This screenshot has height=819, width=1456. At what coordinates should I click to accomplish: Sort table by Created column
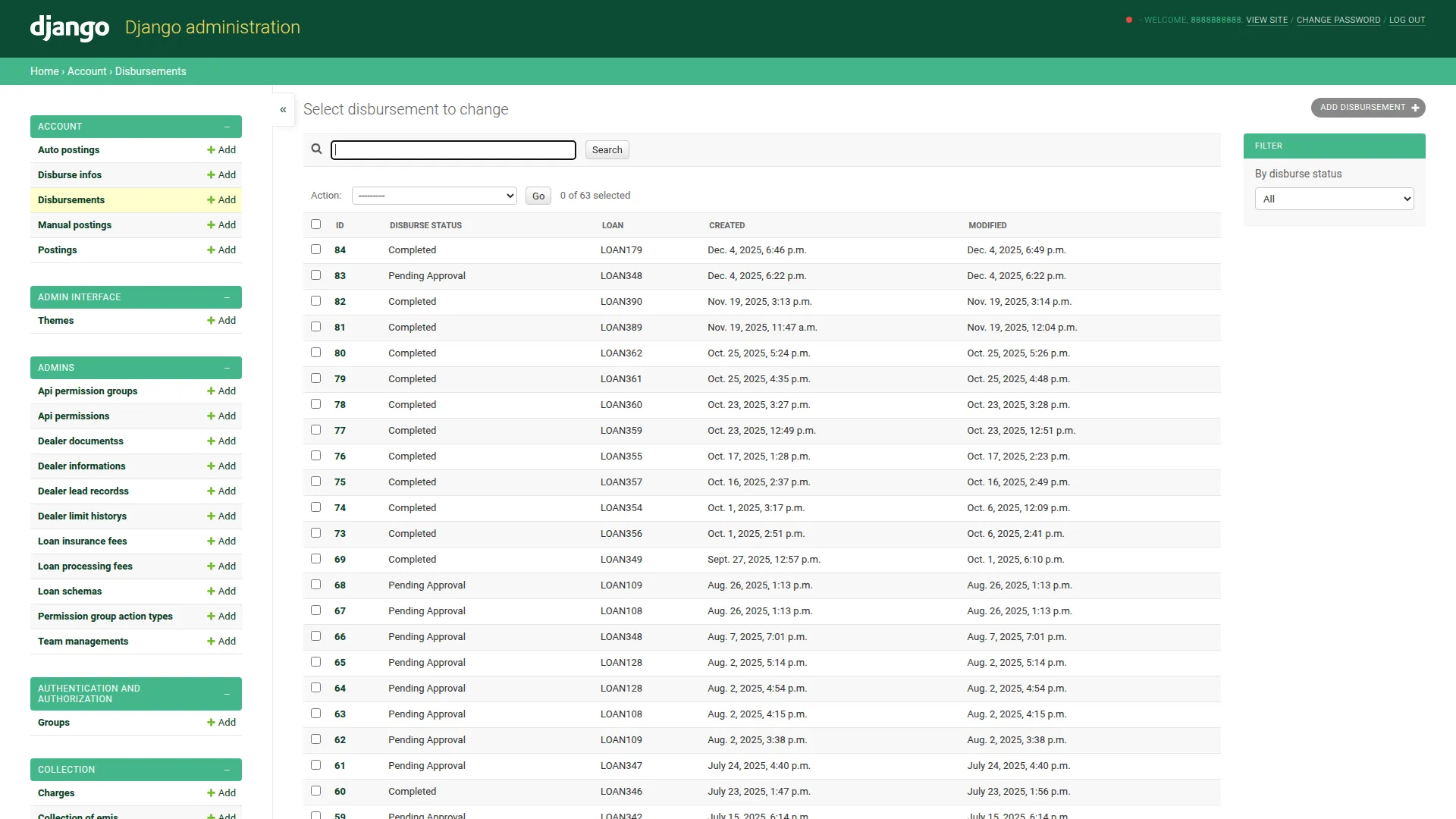pos(726,225)
